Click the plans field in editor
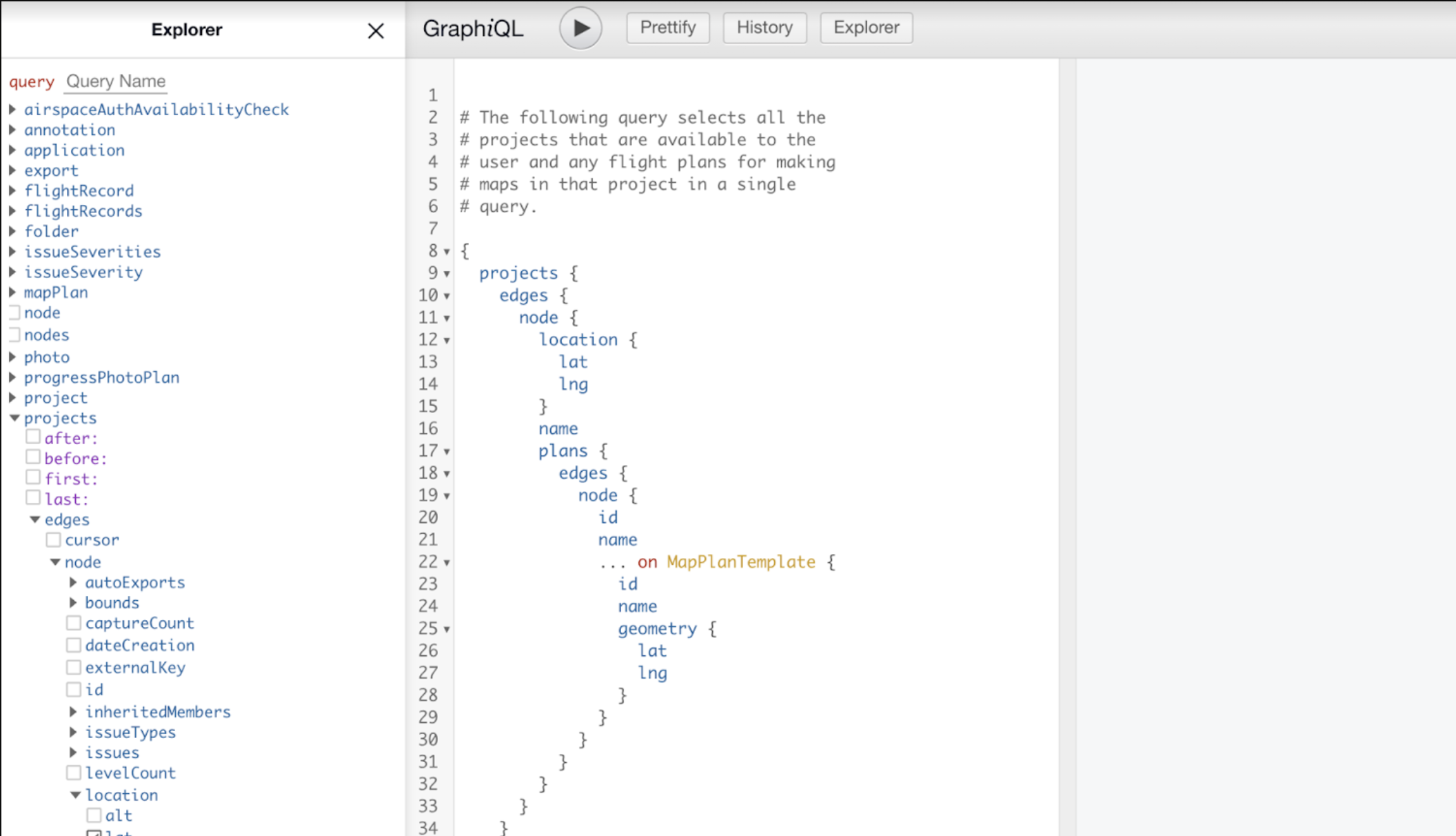 click(x=563, y=451)
